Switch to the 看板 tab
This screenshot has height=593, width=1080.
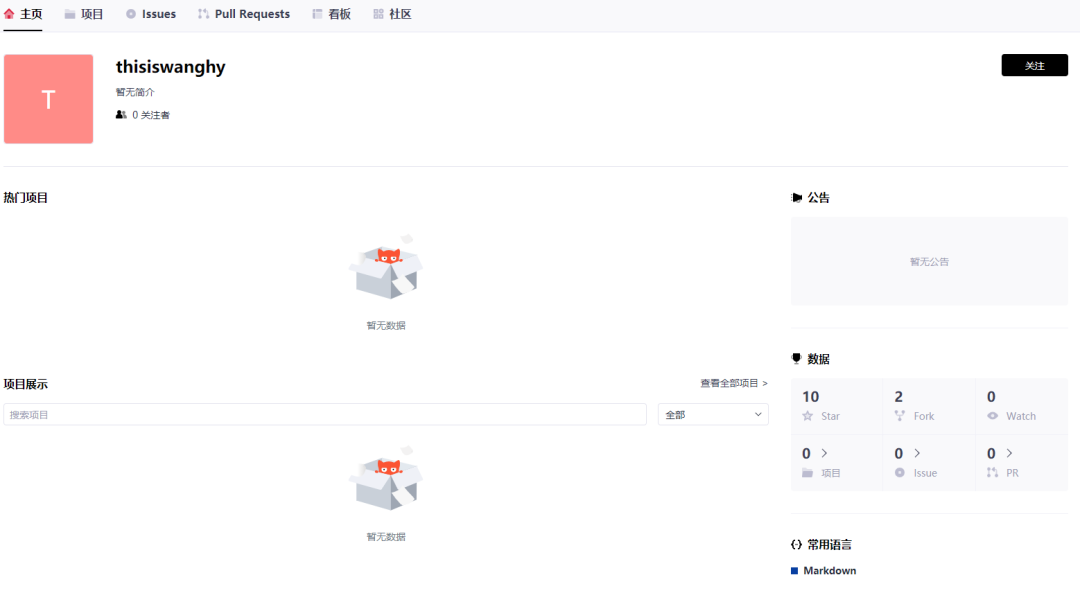(x=331, y=14)
